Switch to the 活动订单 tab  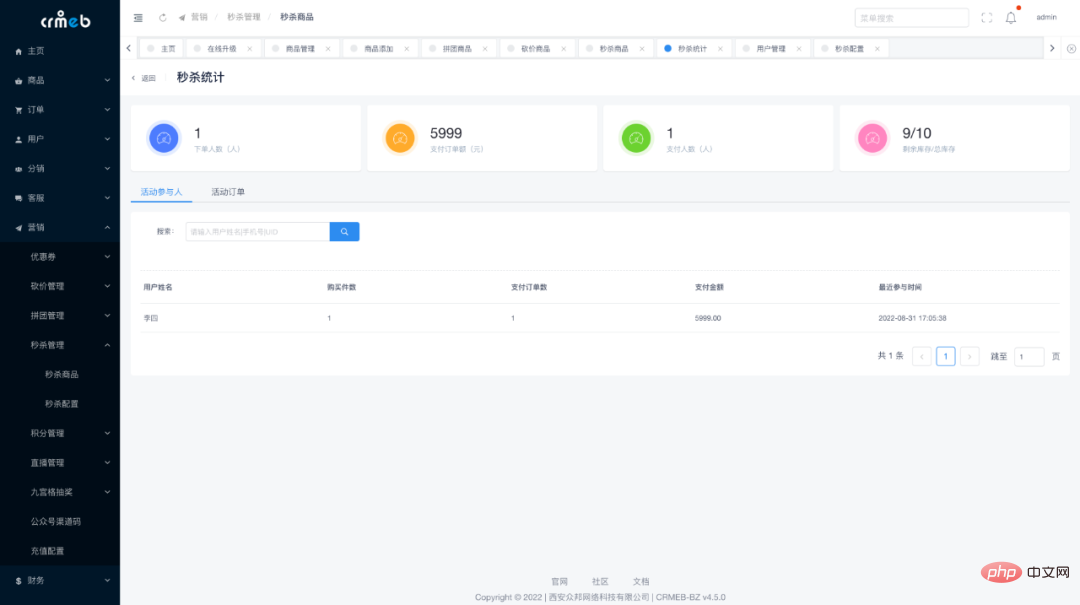tap(228, 192)
